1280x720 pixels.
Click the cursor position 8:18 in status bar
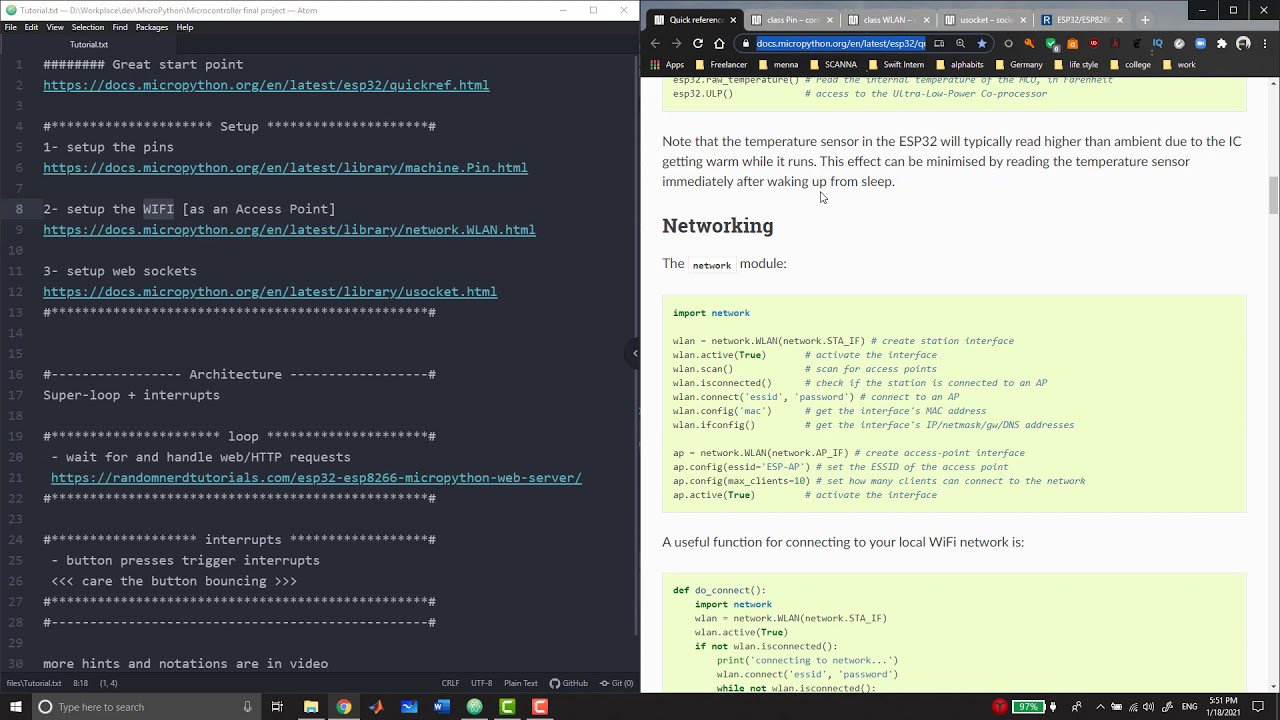click(x=80, y=683)
